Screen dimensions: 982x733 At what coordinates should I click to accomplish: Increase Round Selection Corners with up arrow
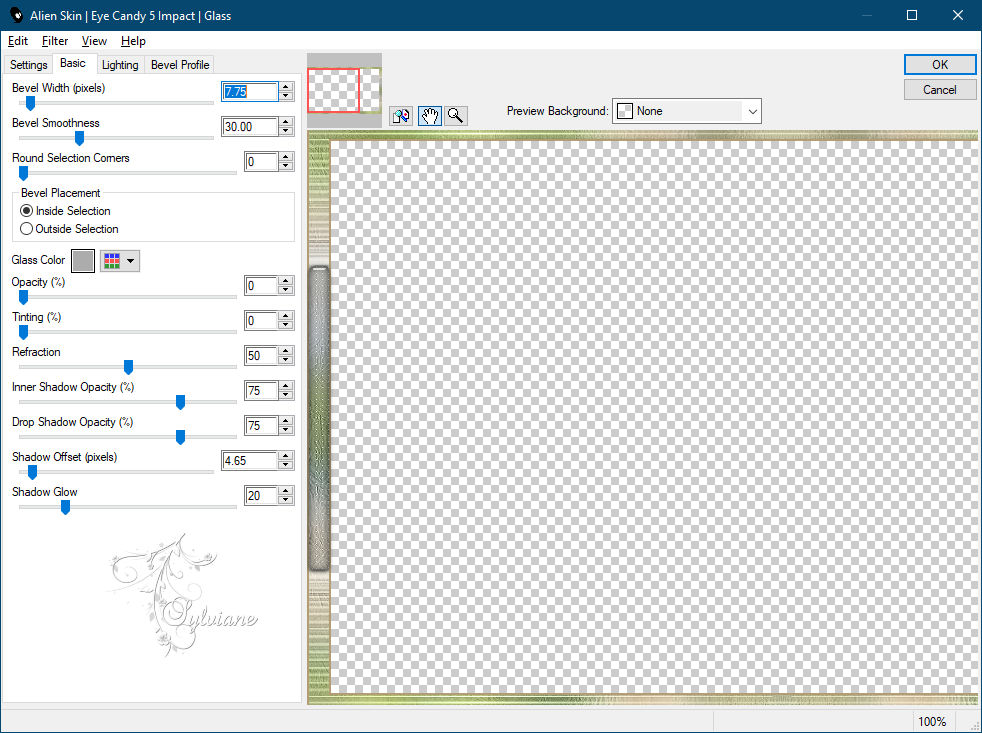tap(286, 157)
